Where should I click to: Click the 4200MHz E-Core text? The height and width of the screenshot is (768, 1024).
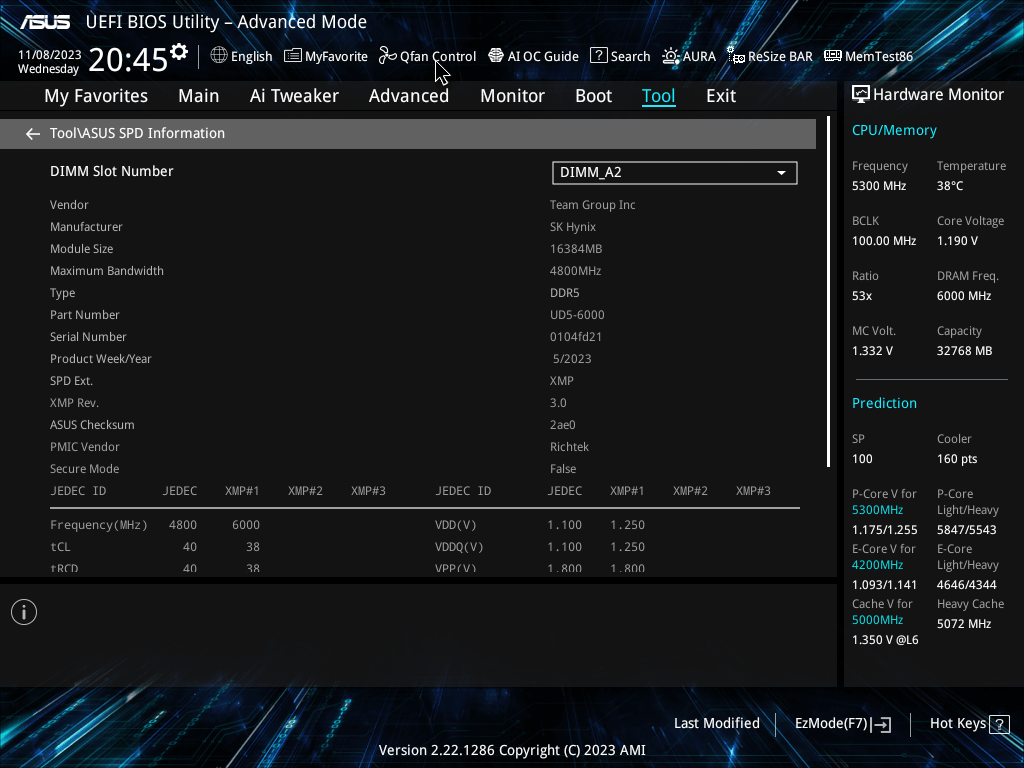coord(877,565)
